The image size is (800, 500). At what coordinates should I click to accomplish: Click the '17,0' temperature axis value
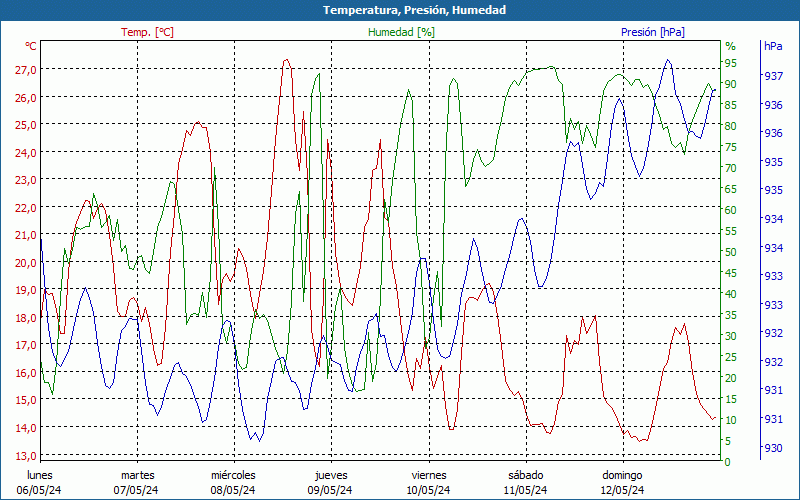26,345
